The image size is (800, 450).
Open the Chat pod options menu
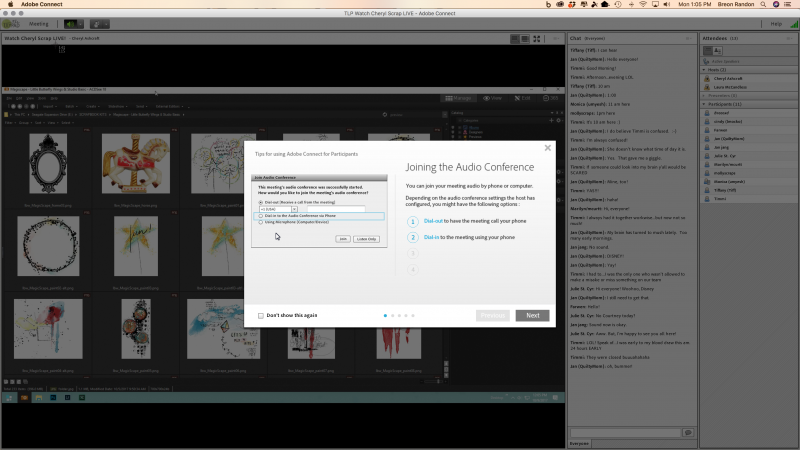point(689,38)
